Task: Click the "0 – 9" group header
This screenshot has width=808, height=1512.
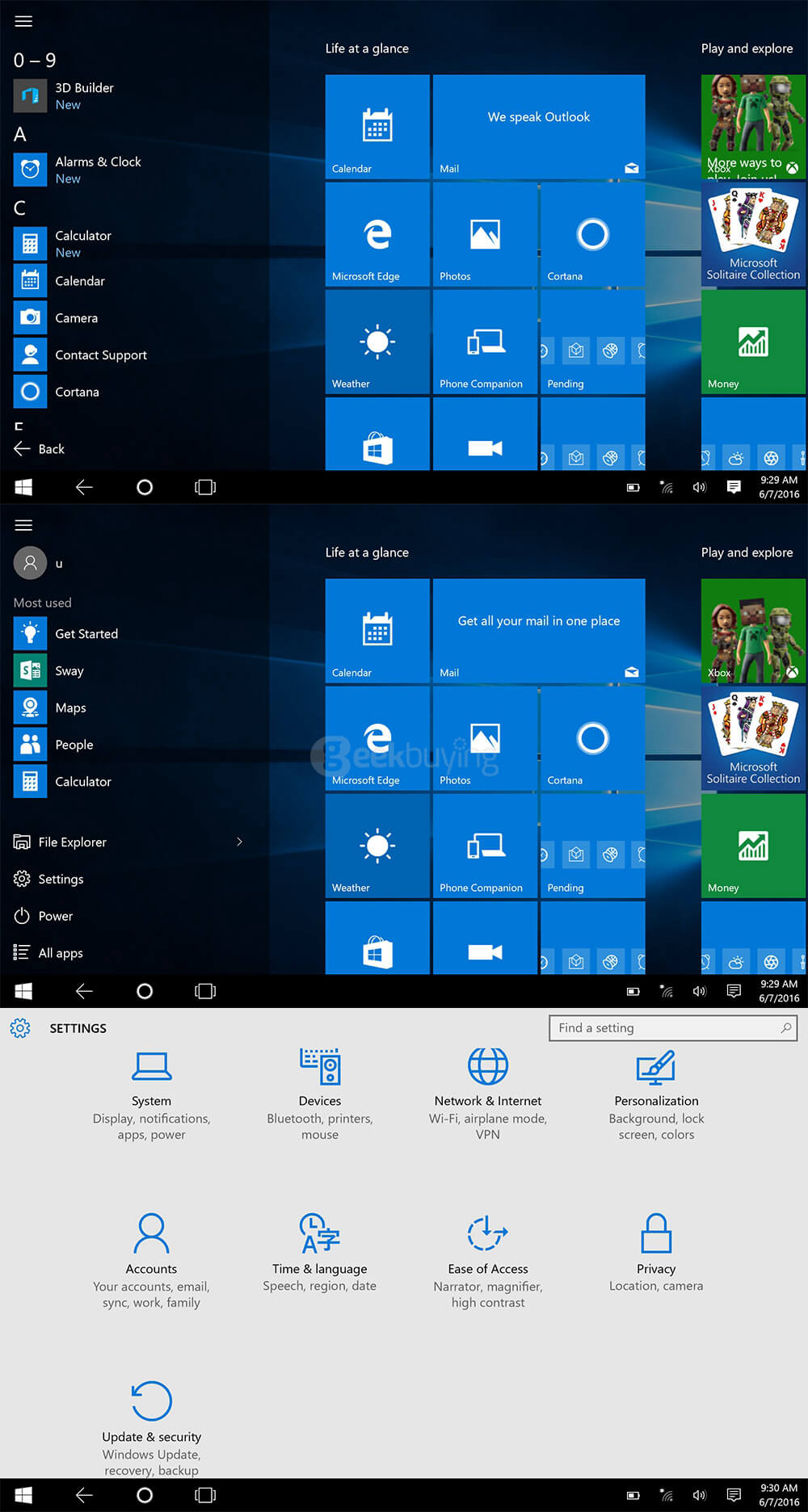Action: [x=35, y=61]
